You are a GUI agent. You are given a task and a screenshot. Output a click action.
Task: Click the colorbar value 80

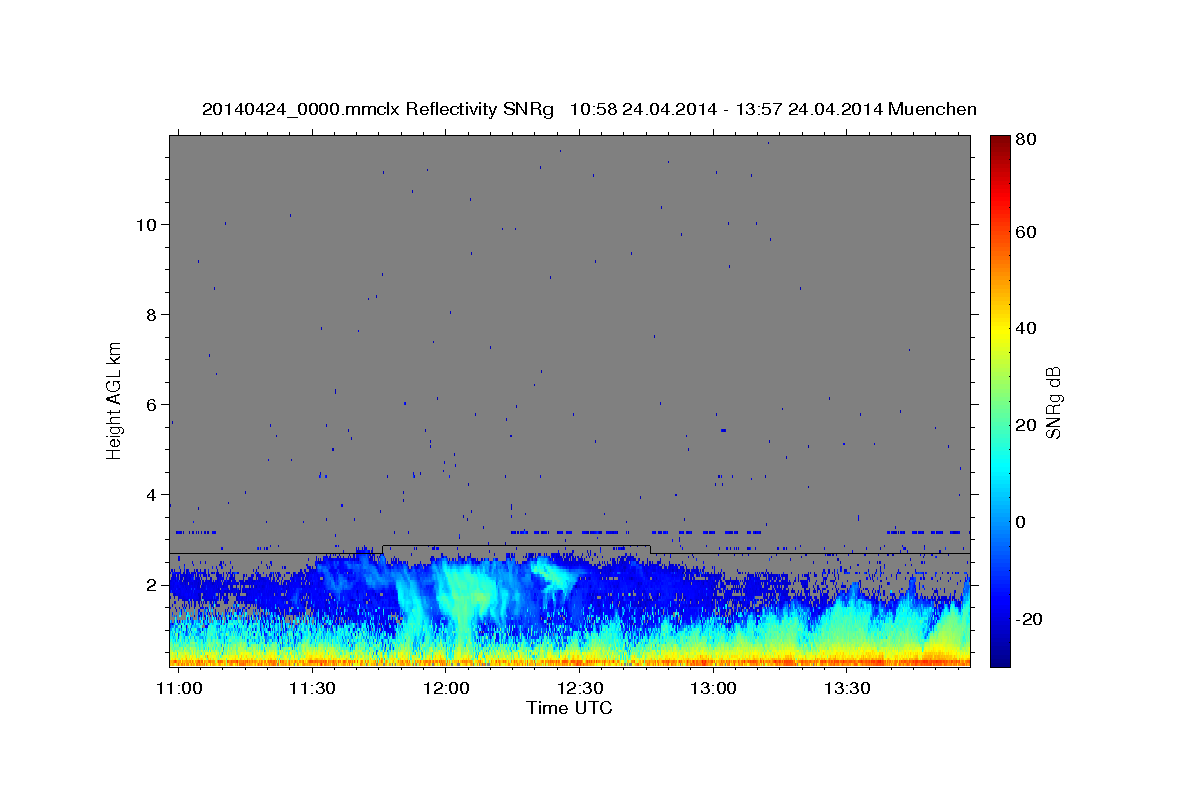(x=1025, y=140)
